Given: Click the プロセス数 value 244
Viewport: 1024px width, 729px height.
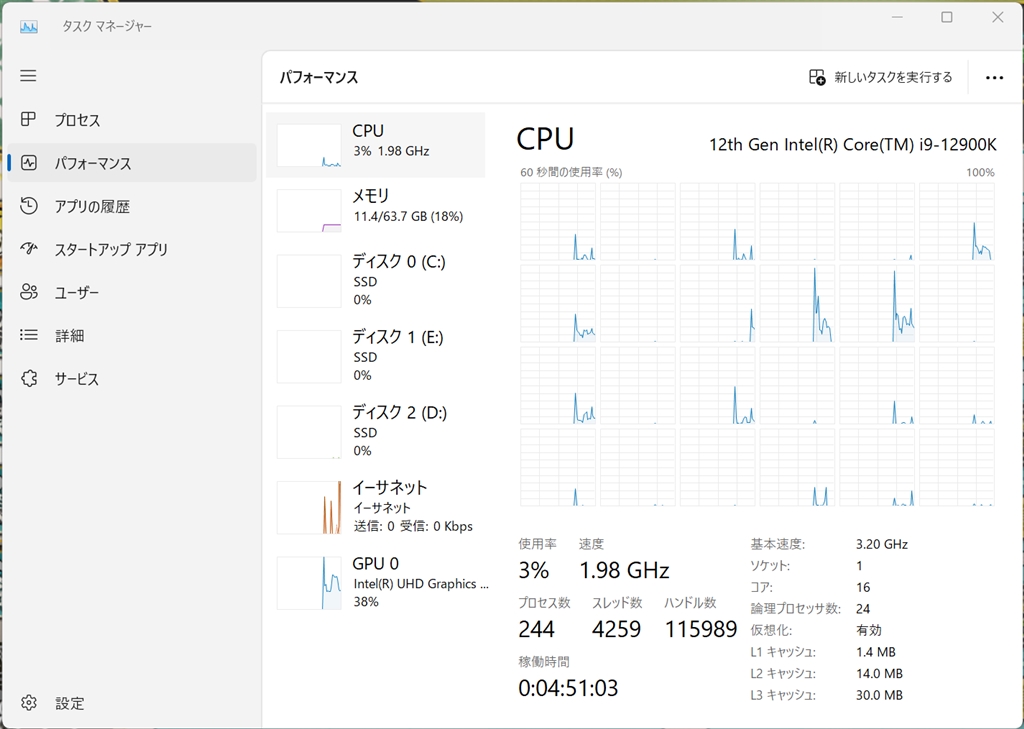Looking at the screenshot, I should (537, 629).
